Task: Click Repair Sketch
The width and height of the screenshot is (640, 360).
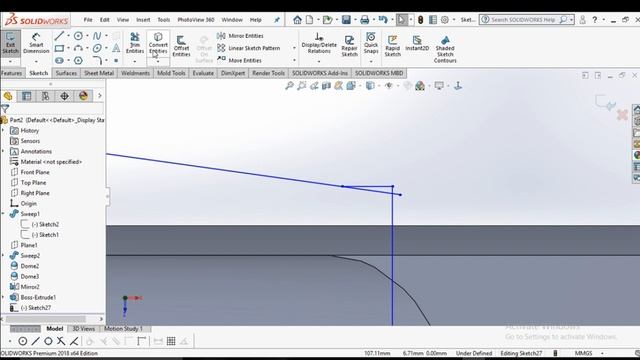Action: tap(349, 46)
